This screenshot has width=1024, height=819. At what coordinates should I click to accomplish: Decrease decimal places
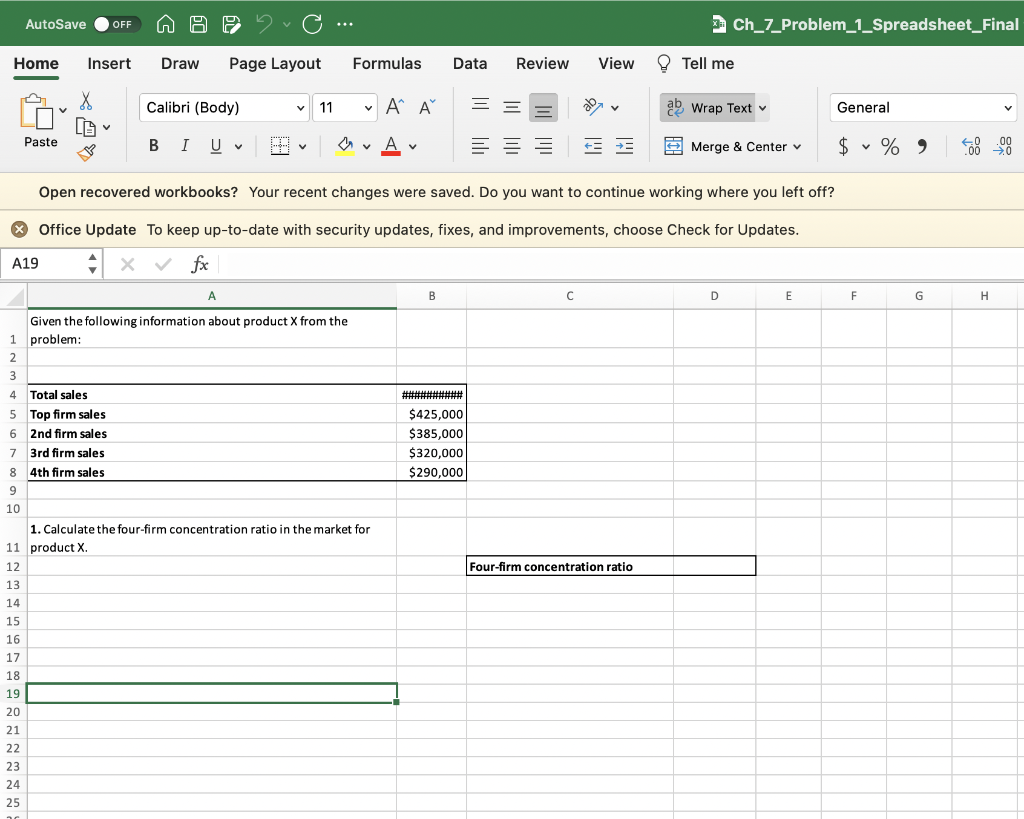[1002, 146]
